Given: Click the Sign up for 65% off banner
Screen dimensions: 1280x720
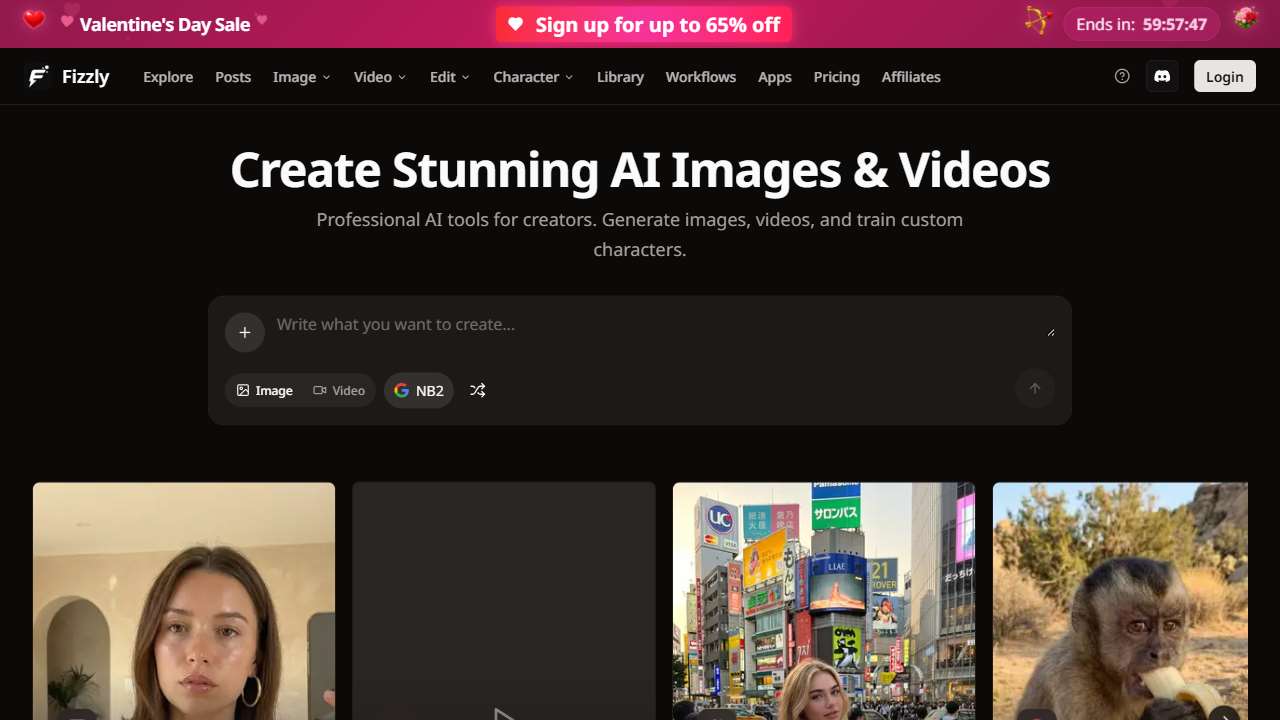Looking at the screenshot, I should click(x=644, y=25).
